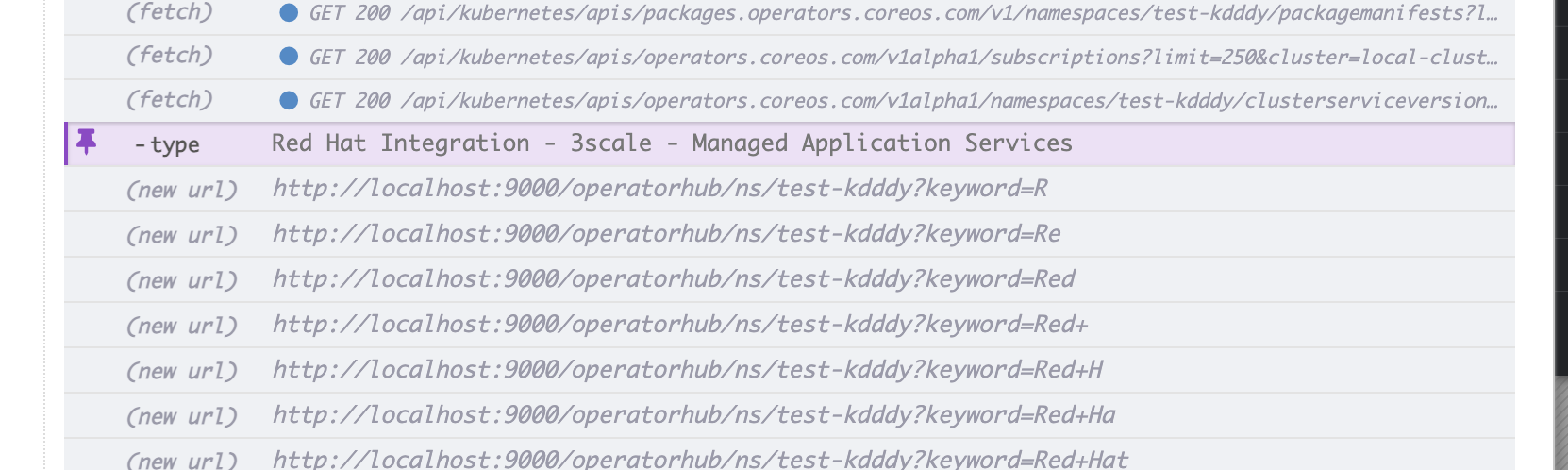
Task: Click 'Red Hat Integration - 3scale' typed text
Action: [461, 143]
